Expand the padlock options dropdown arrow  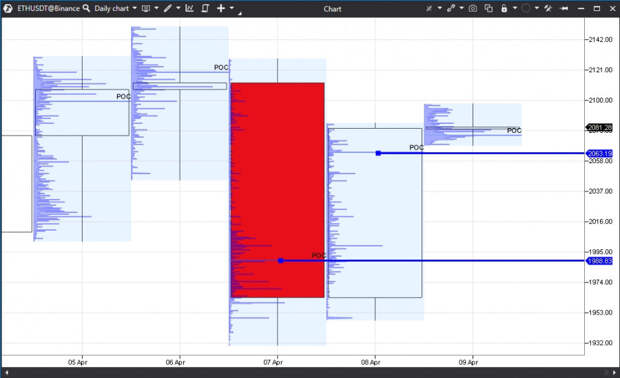point(515,8)
